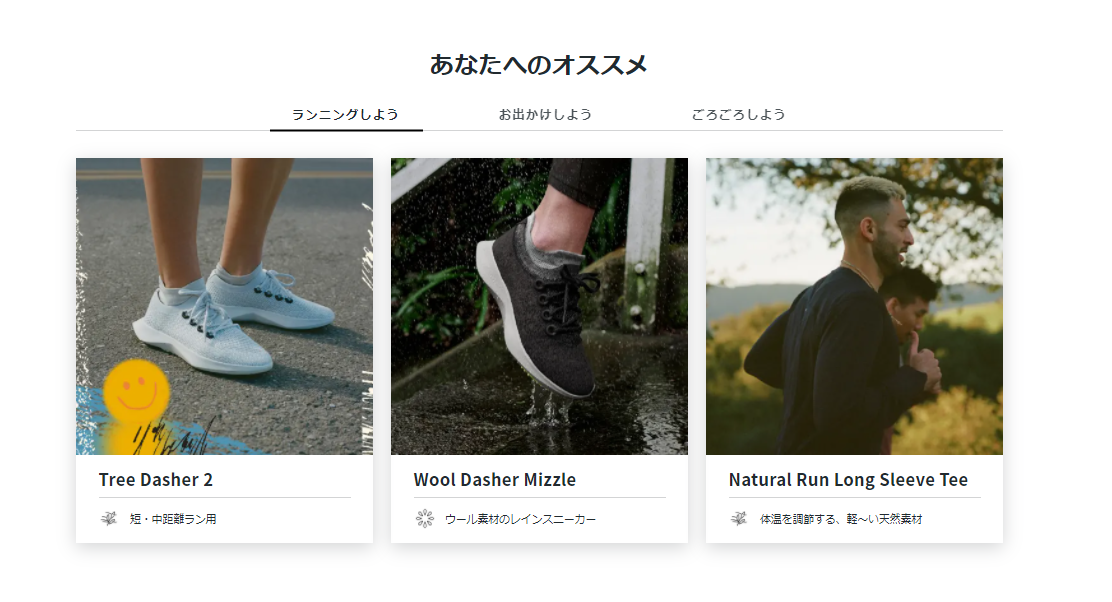View the Natural Run Long Sleeve Tee photo
The width and height of the screenshot is (1112, 602).
pos(854,306)
